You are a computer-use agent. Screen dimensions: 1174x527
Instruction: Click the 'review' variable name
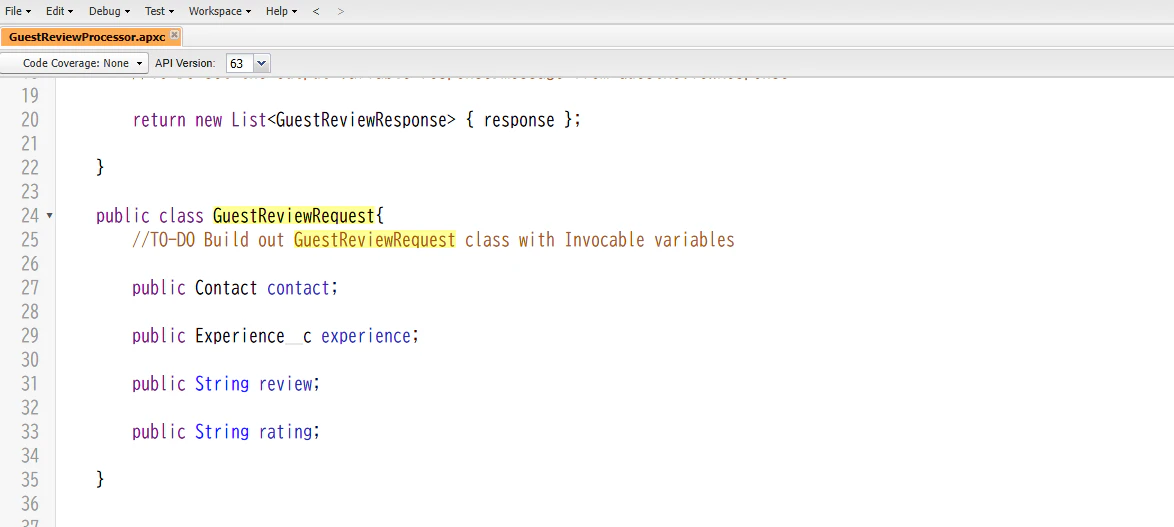285,383
